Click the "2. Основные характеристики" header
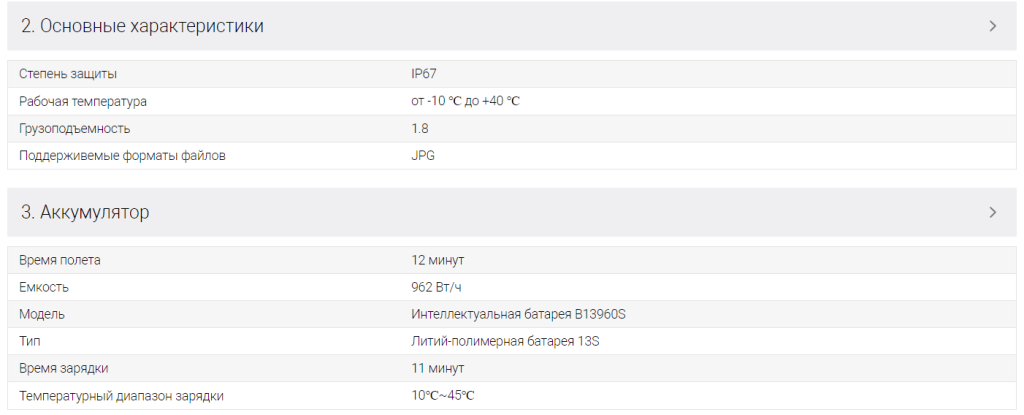Viewport: 1024px width, 415px height. [x=142, y=26]
